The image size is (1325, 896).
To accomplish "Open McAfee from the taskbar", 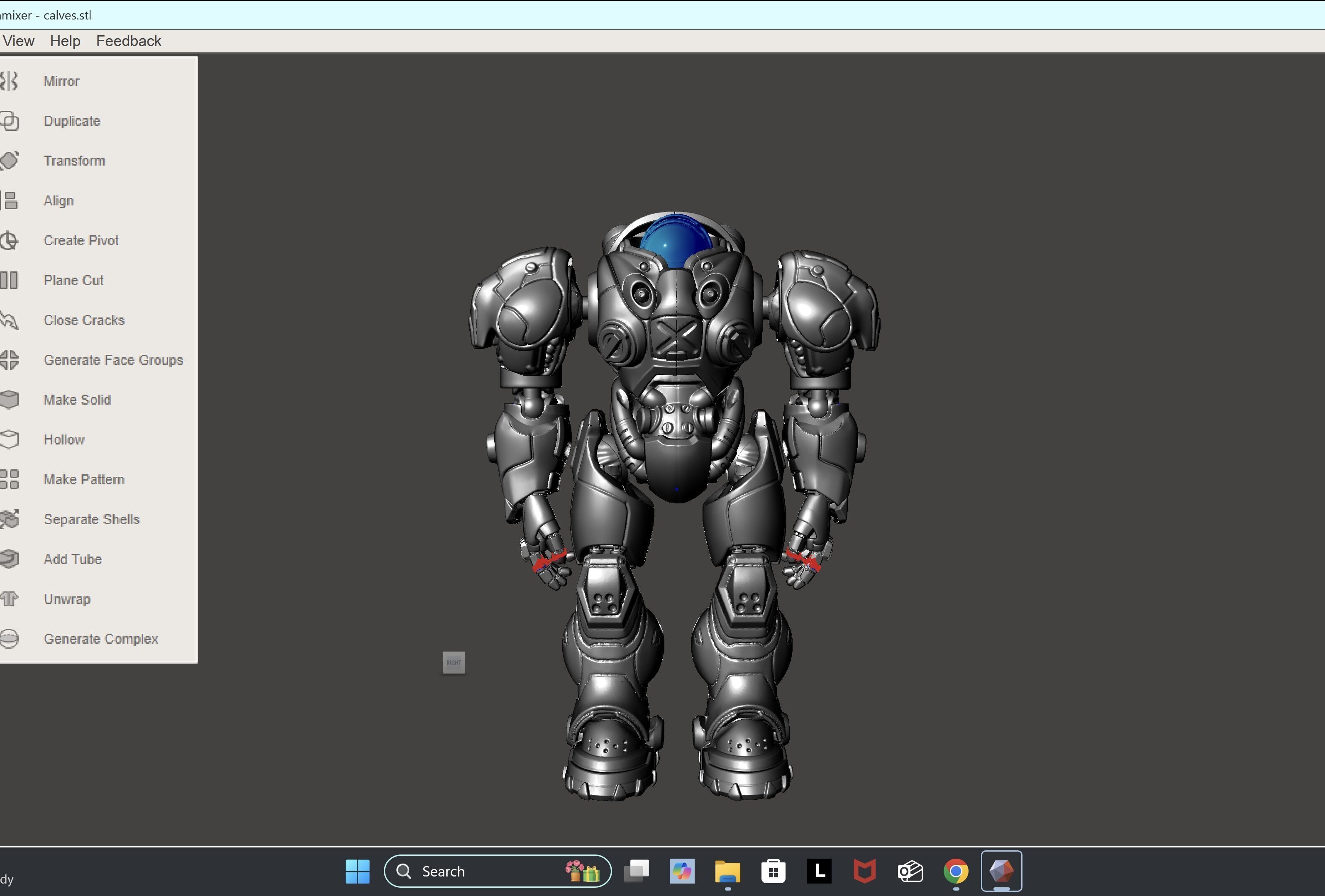I will (x=864, y=871).
